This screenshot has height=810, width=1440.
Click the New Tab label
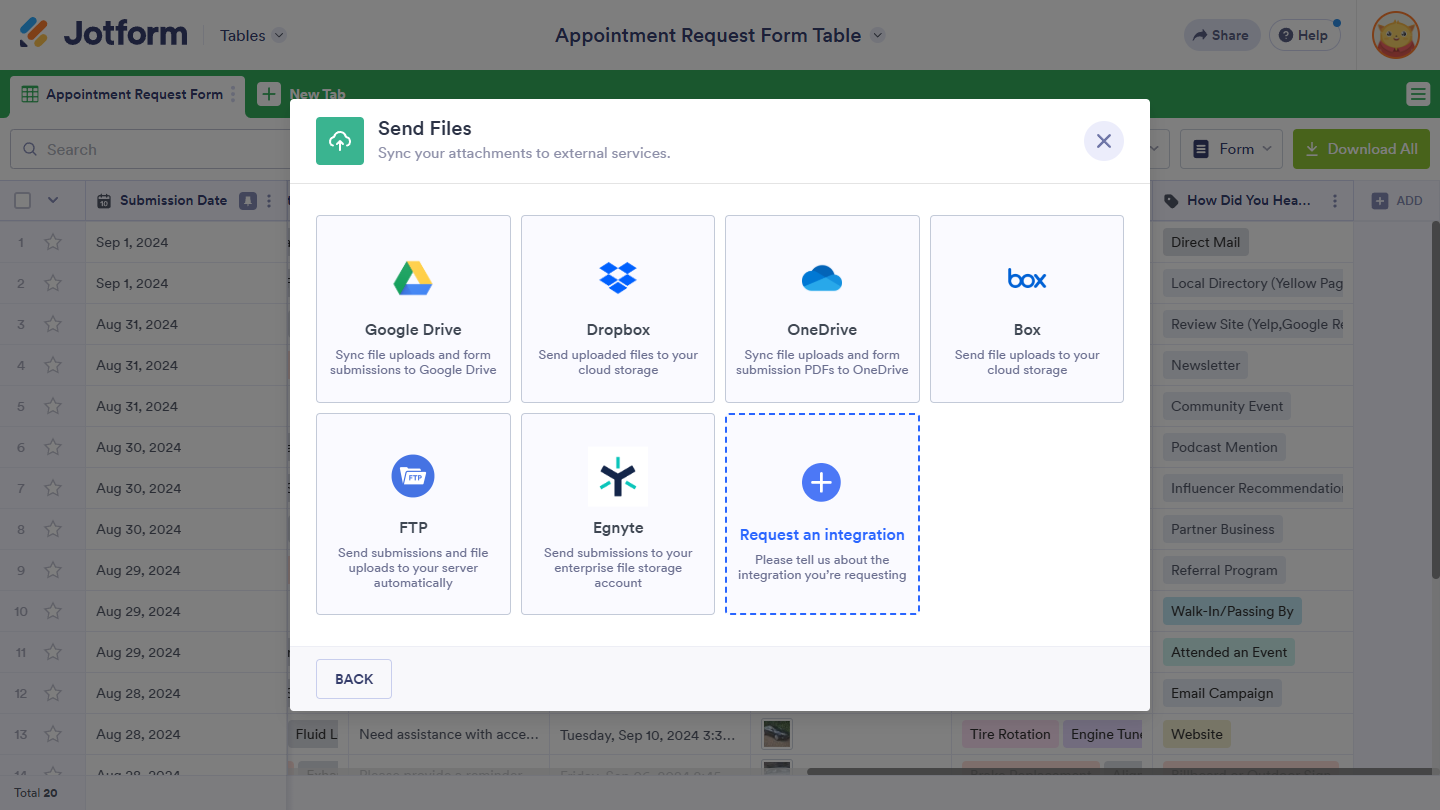(318, 94)
